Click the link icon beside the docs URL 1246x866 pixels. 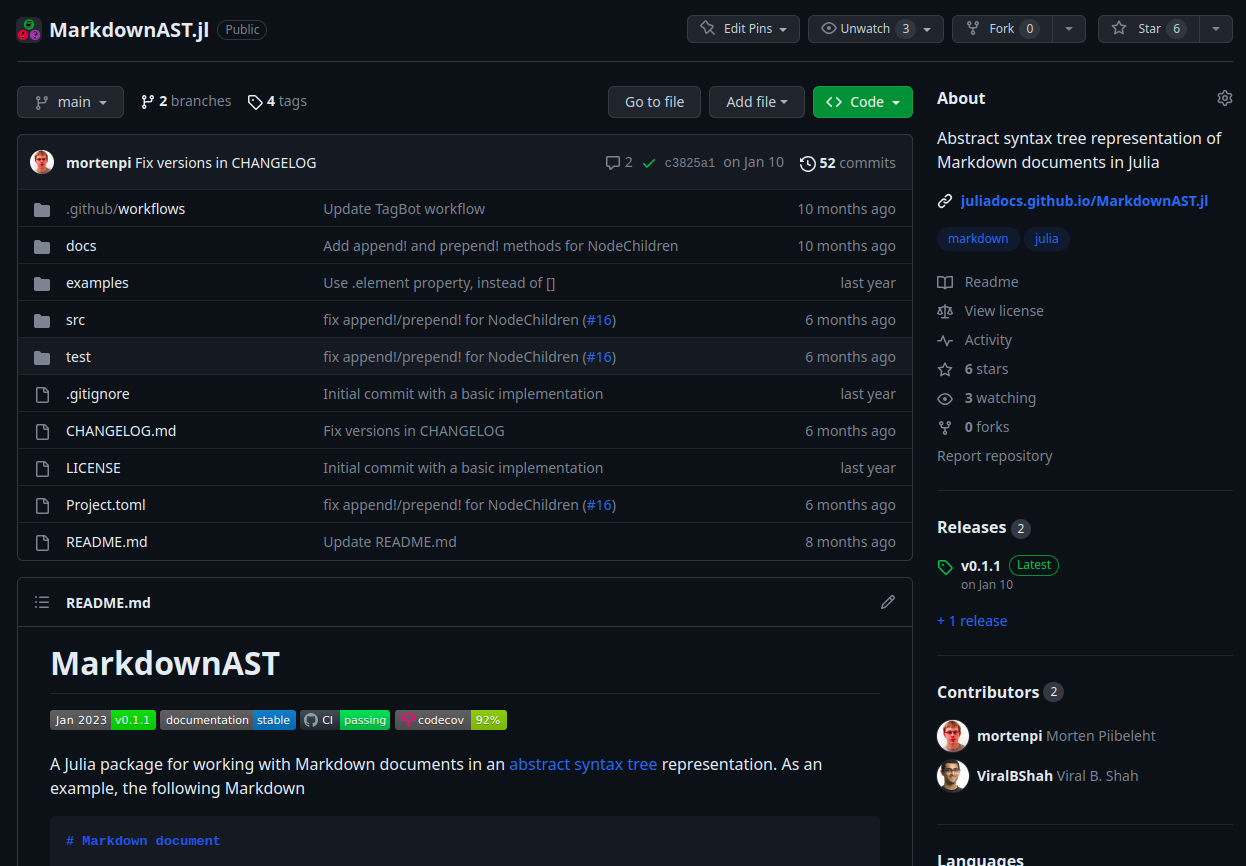(945, 201)
